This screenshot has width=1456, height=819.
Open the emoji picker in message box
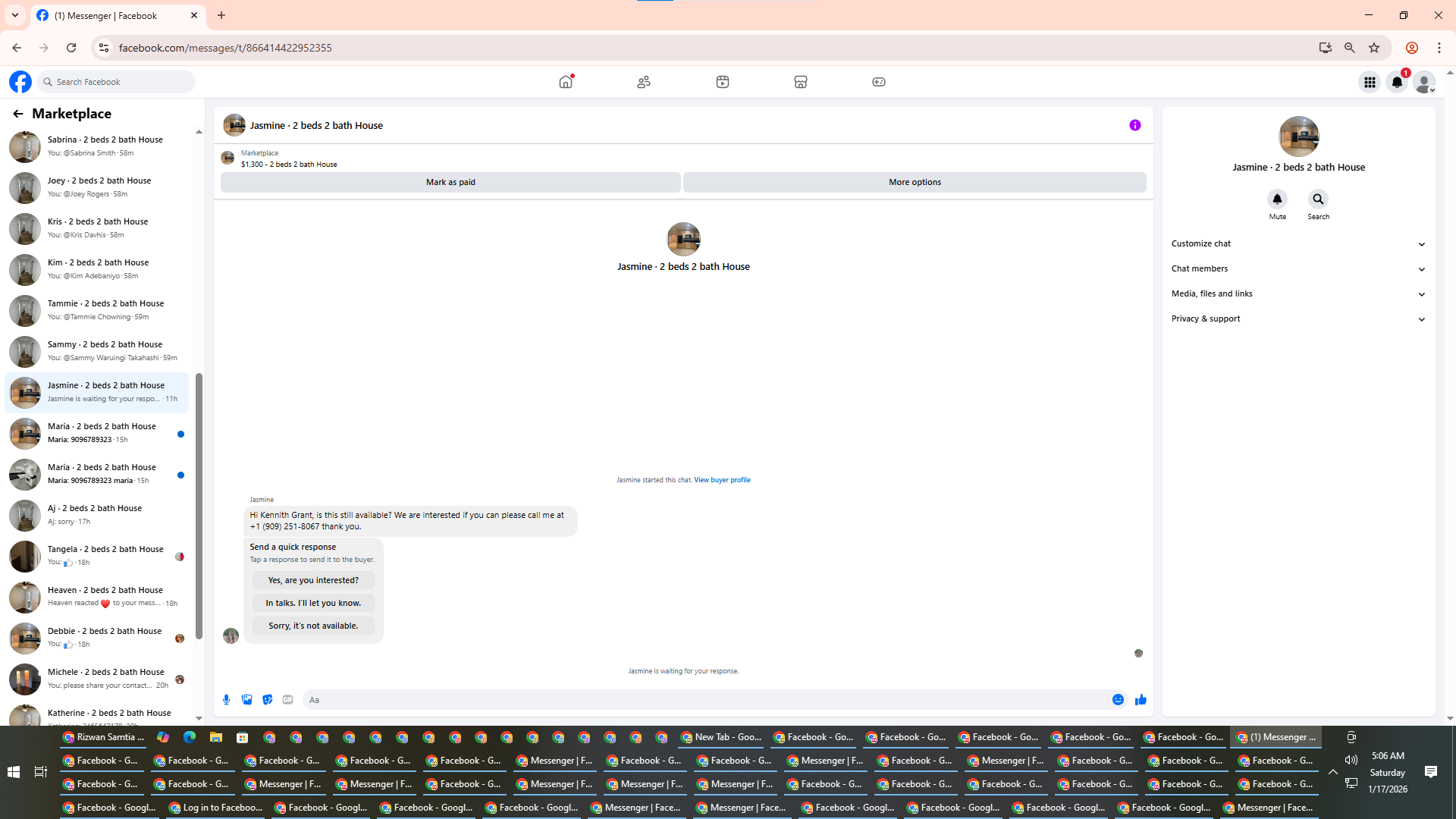(1118, 699)
